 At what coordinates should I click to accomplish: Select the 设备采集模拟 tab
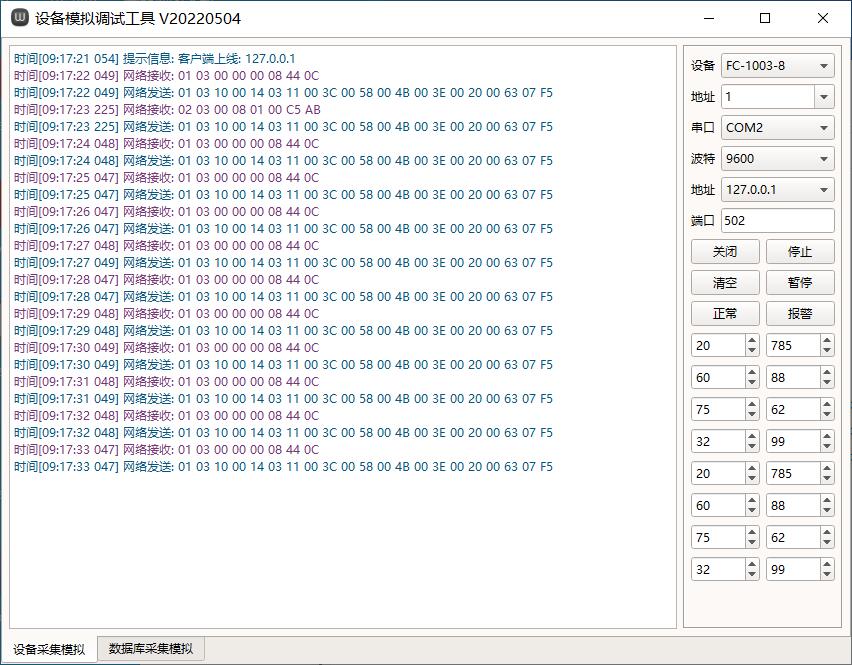[49, 649]
